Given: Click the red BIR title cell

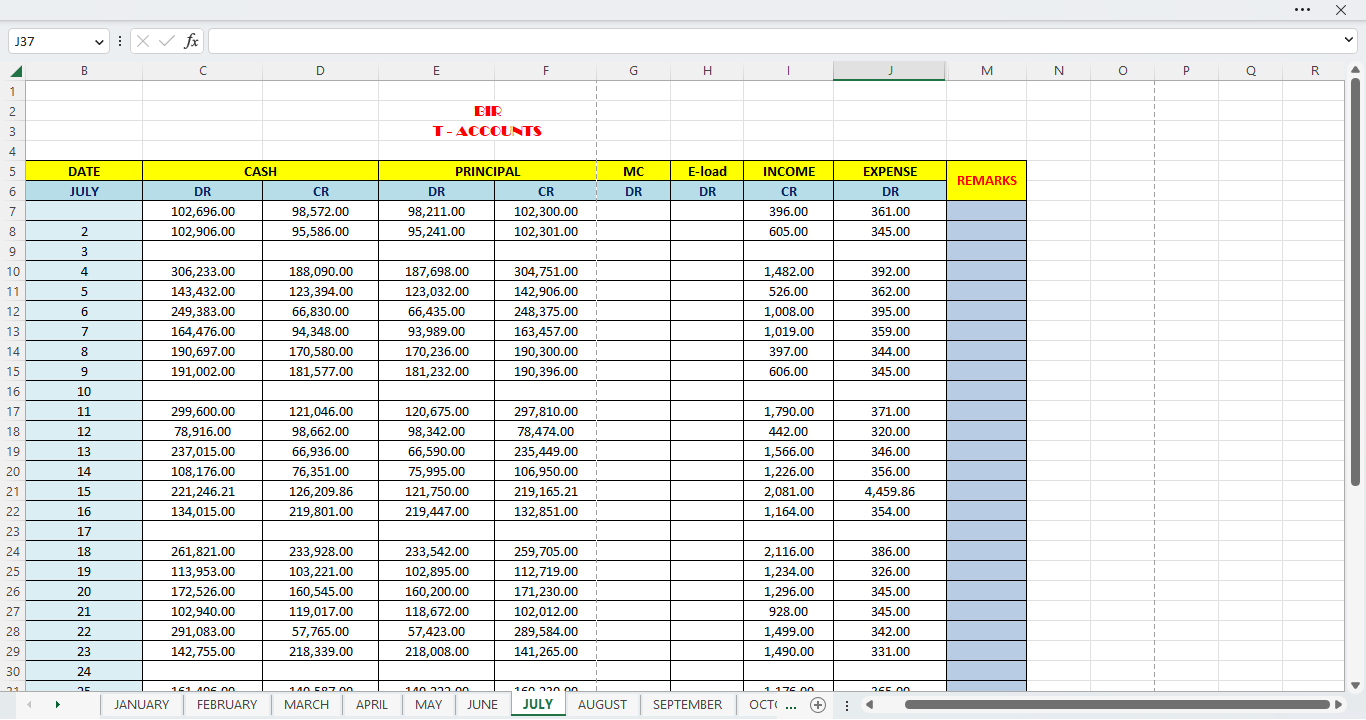Looking at the screenshot, I should [488, 111].
